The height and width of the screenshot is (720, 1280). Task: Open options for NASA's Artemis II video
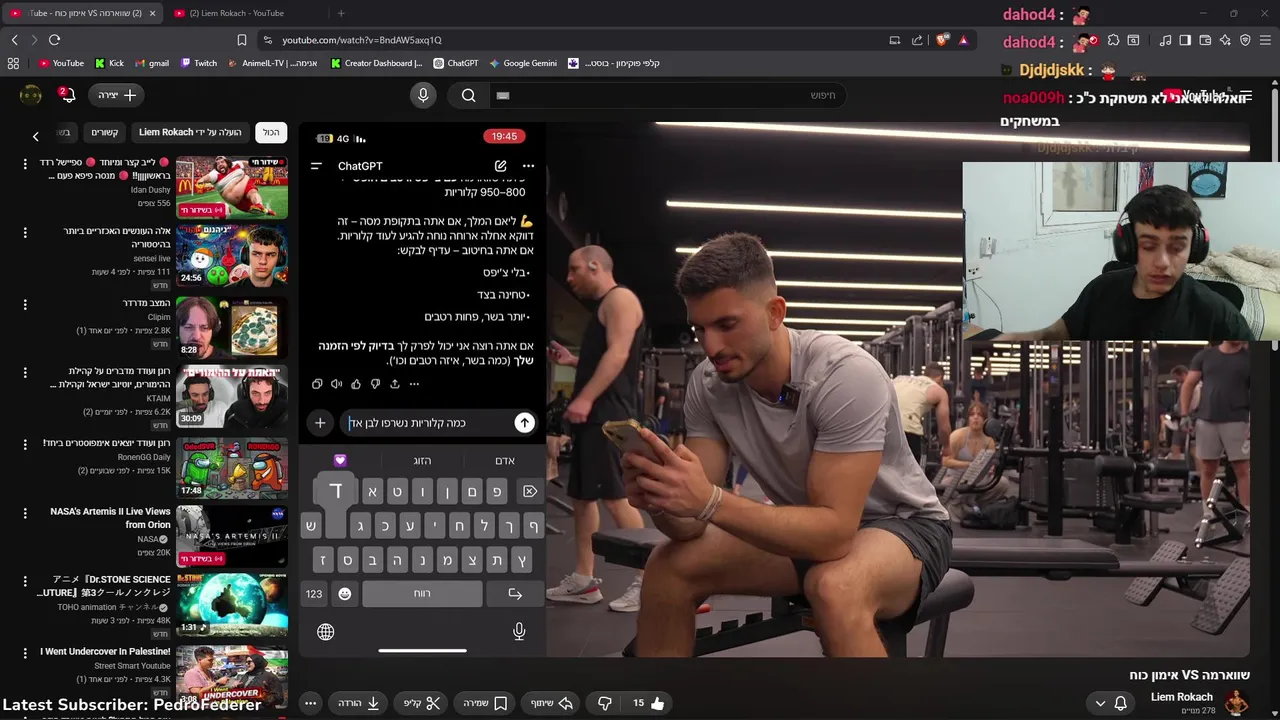[x=25, y=513]
